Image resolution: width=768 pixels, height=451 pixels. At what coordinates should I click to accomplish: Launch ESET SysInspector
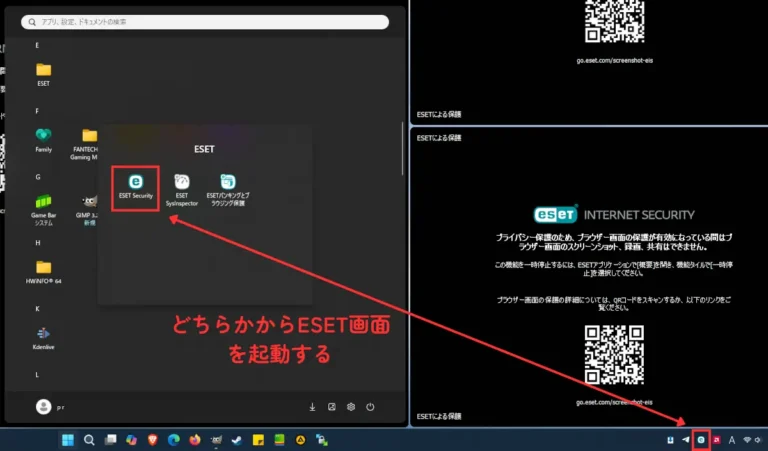(182, 190)
